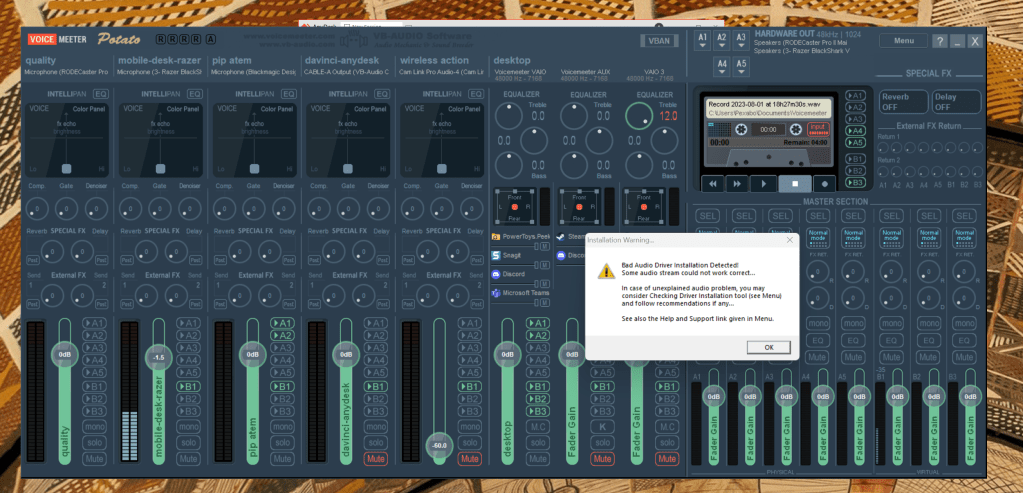Screen dimensions: 1023x493
Task: Unmute the davinci-anydesk strip Mute button
Action: 376,459
